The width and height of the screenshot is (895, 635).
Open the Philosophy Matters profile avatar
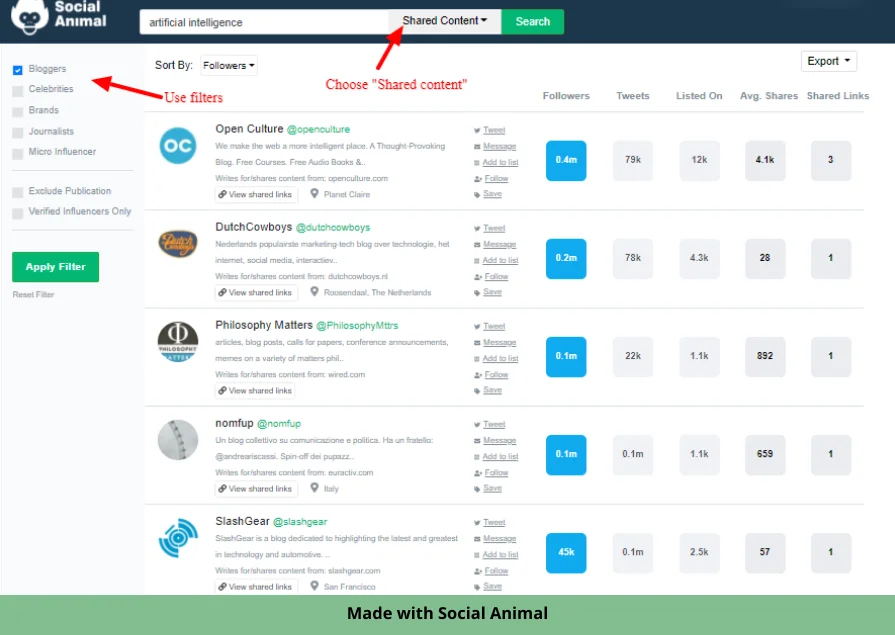[178, 342]
